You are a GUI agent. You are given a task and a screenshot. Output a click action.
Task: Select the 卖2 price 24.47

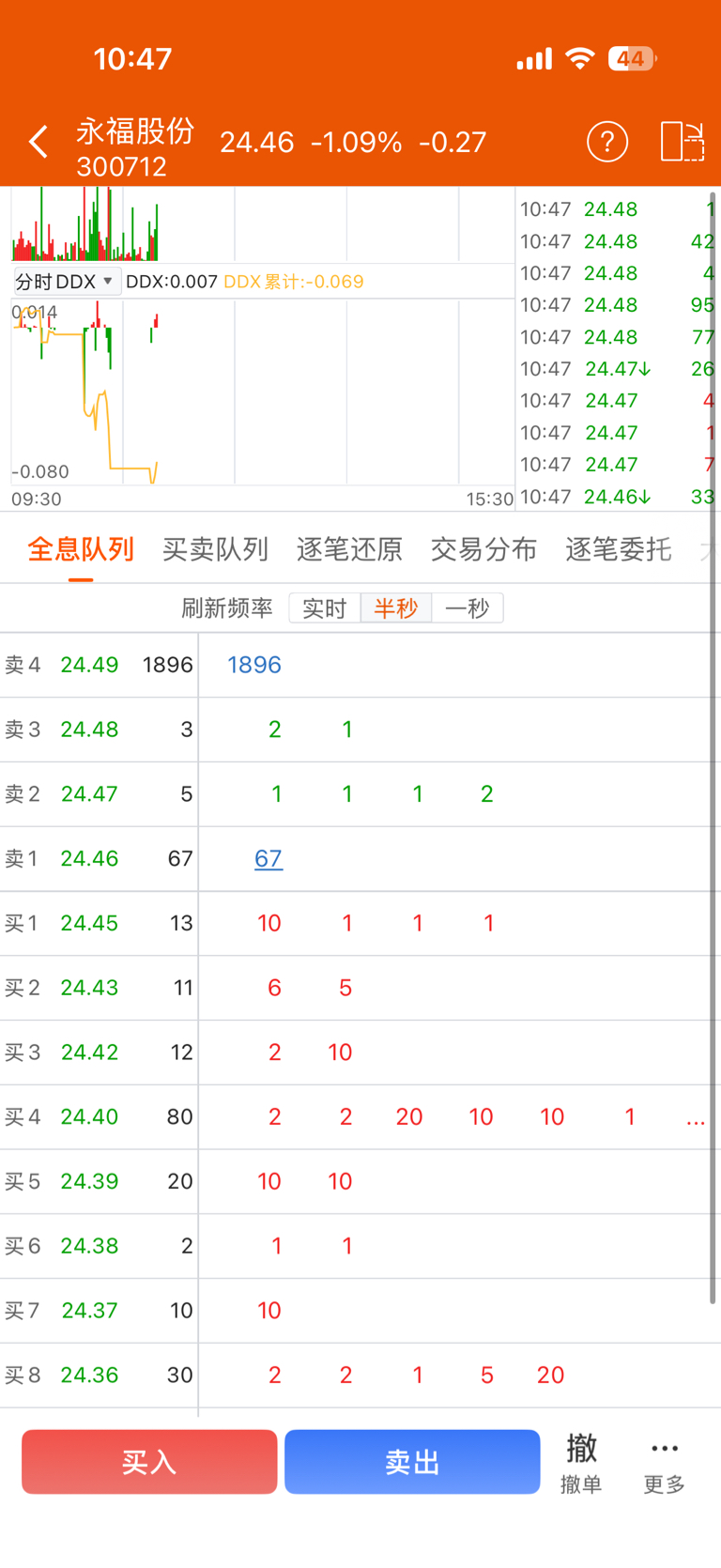89,794
